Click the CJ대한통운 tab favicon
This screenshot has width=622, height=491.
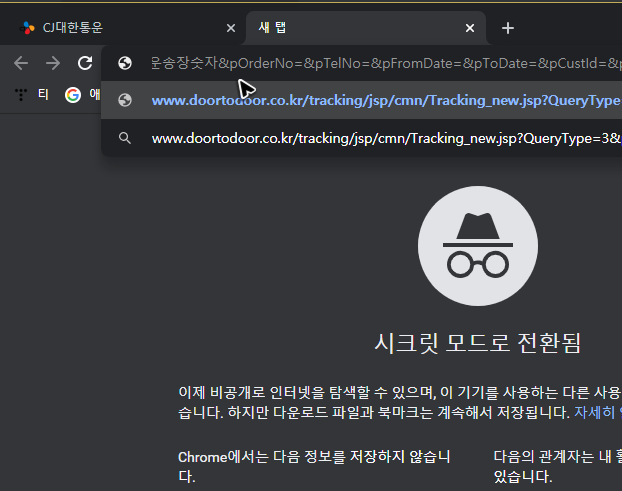click(27, 28)
